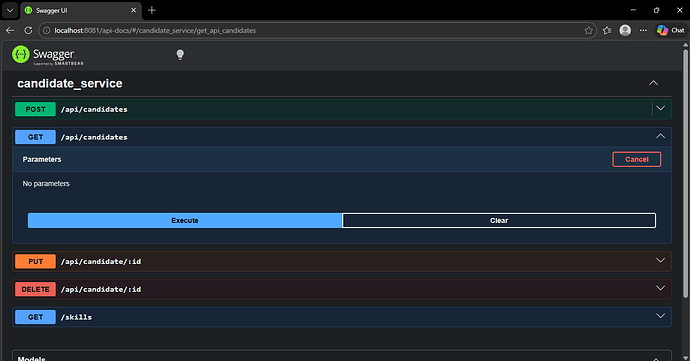Open the tab search dropdown in the title bar
This screenshot has height=361, width=690.
tap(10, 10)
